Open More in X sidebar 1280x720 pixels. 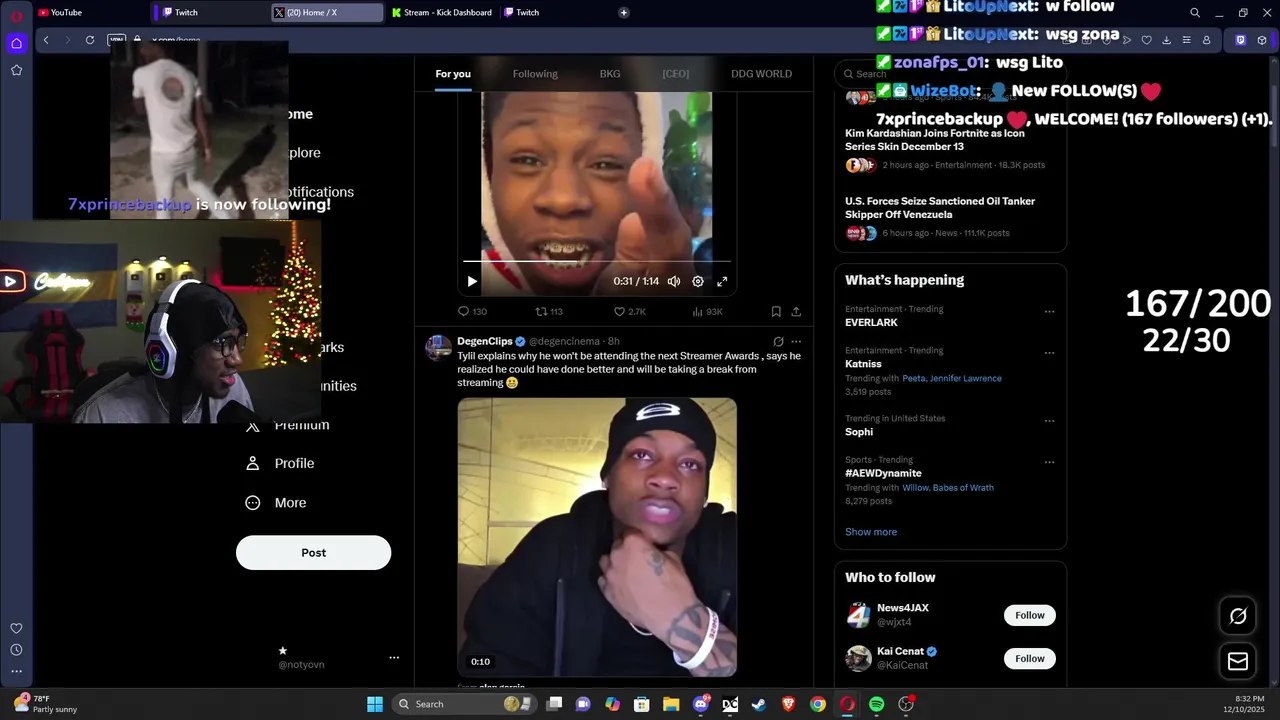tap(276, 503)
